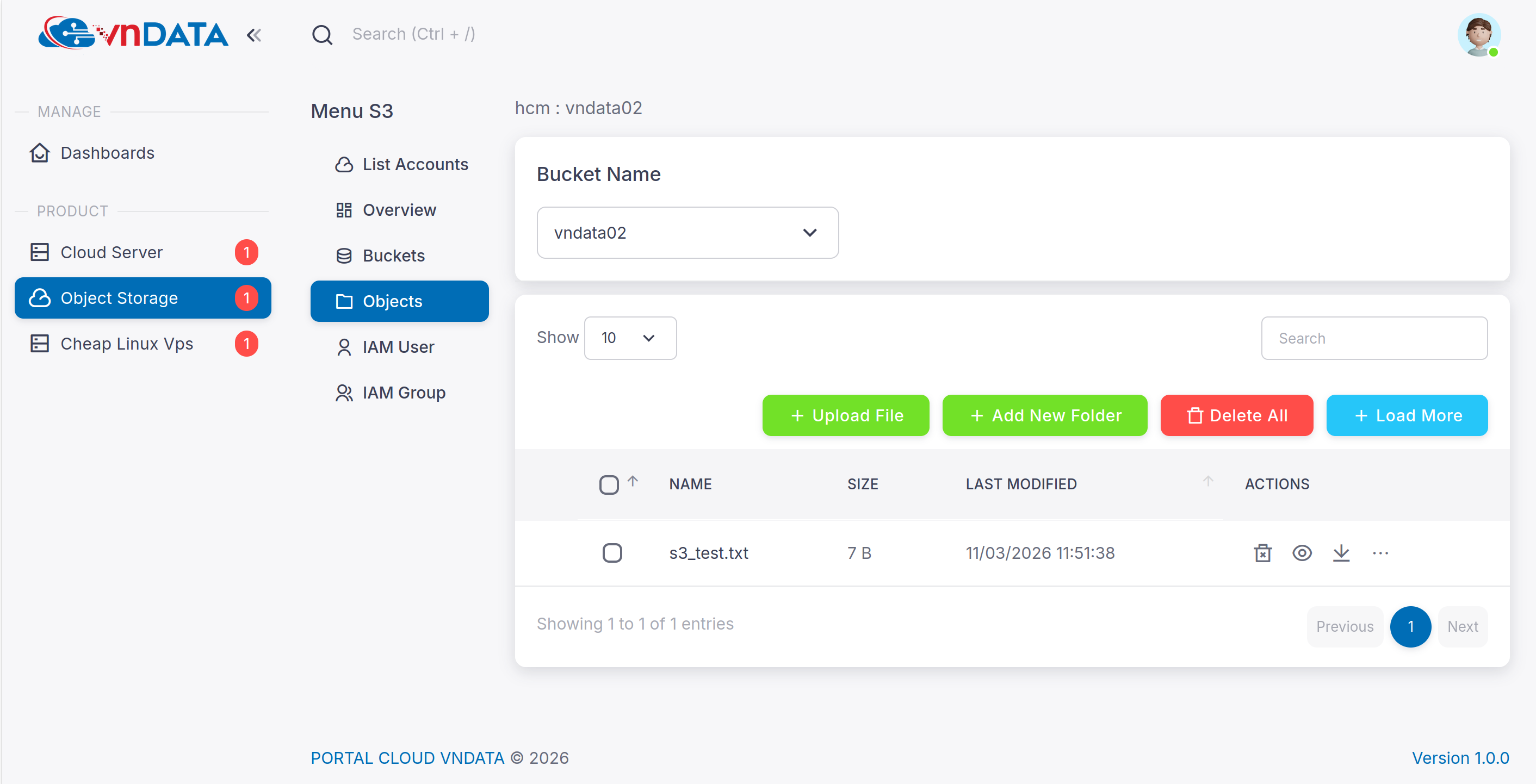Open the three-dot more actions menu
Screen dimensions: 1536x784
[1380, 553]
